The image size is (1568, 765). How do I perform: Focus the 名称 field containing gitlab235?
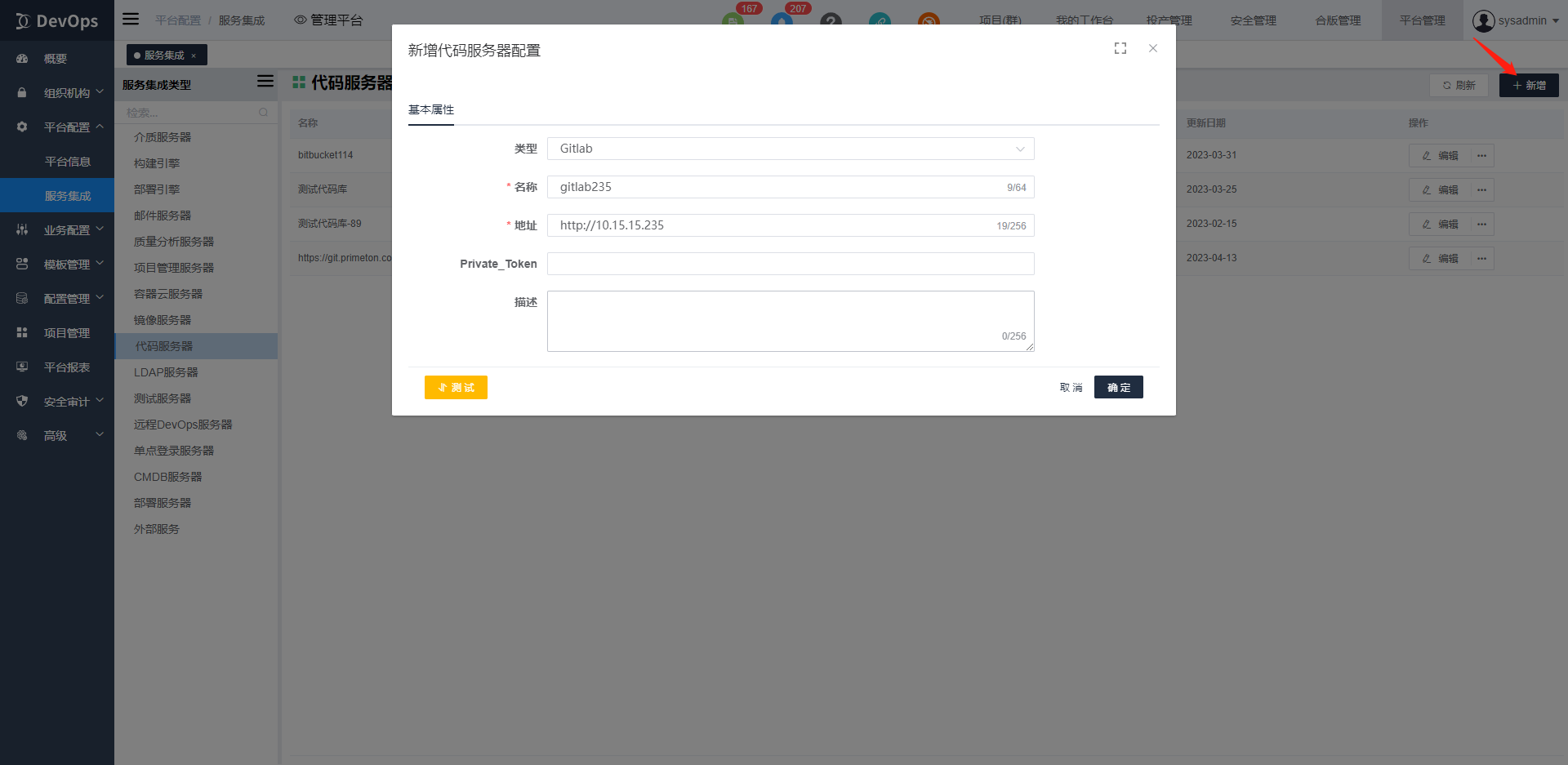coord(791,187)
